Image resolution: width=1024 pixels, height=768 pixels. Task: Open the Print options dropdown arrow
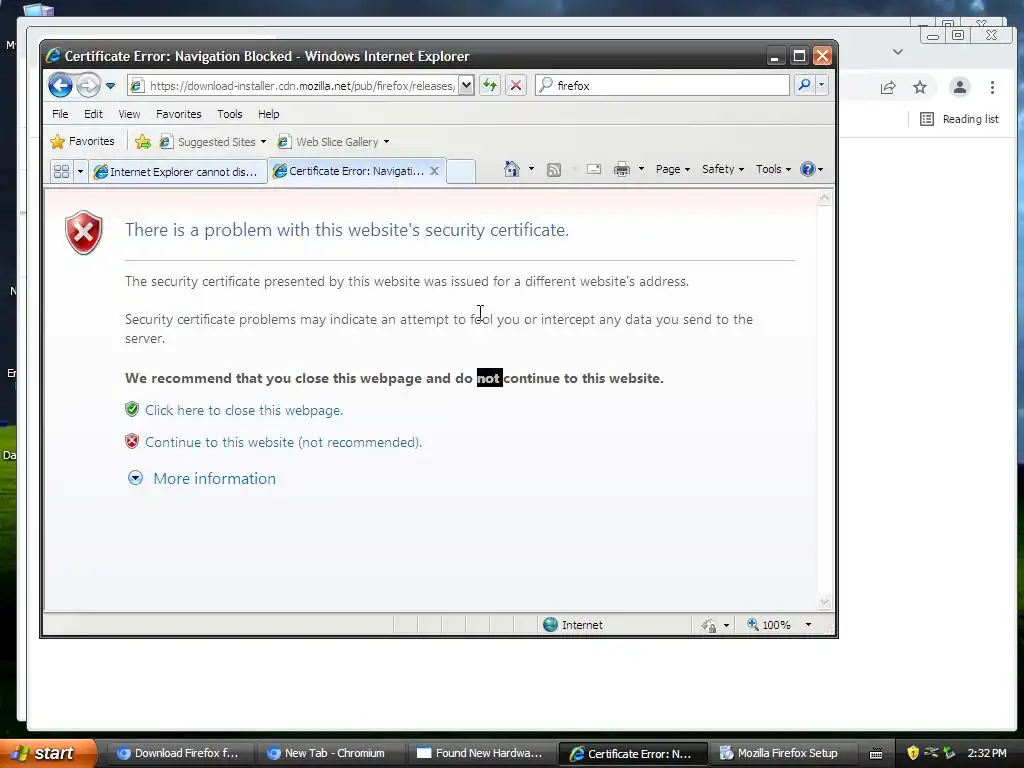pos(641,169)
